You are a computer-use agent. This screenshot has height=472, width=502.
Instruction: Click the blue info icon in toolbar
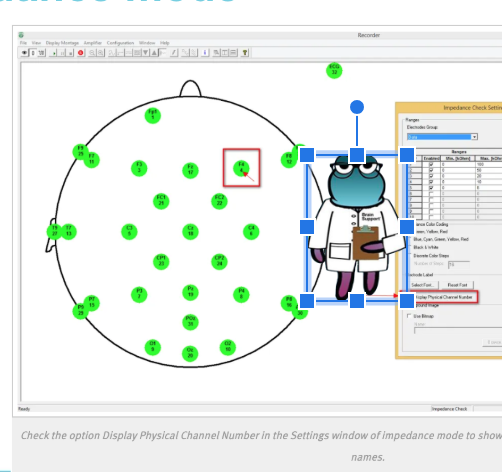coord(205,53)
